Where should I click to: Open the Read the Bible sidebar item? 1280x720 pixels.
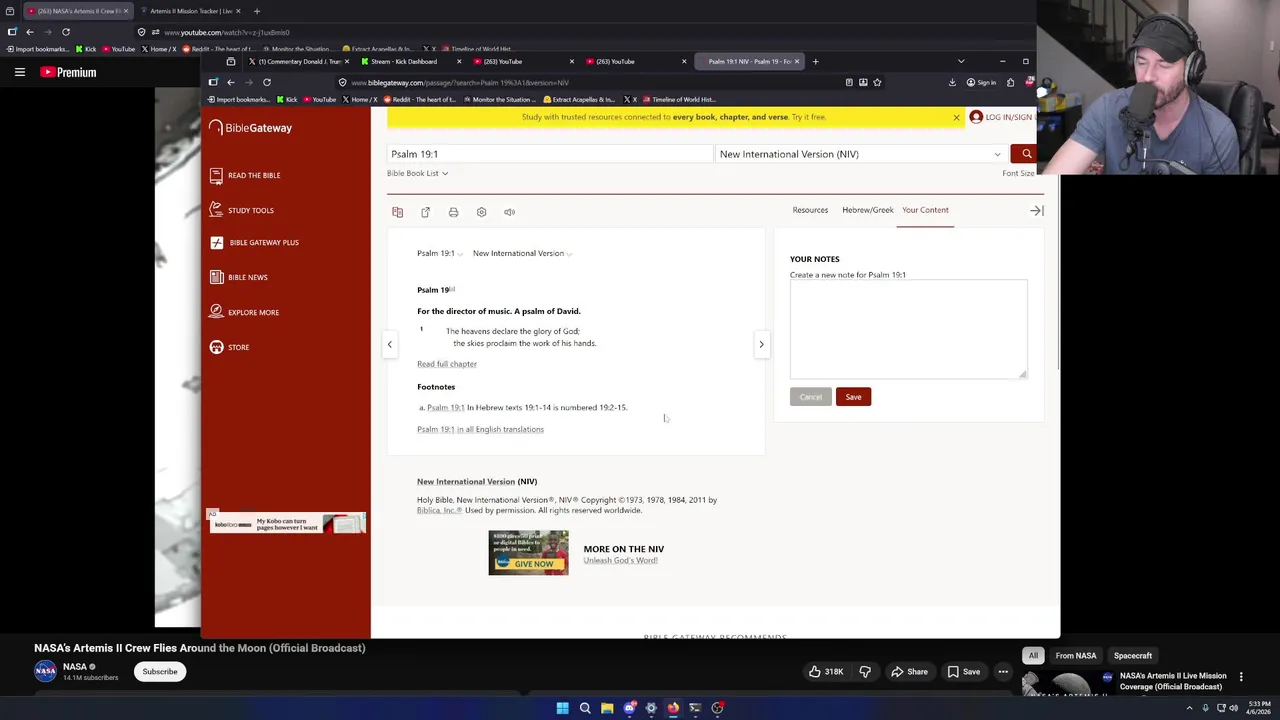(x=245, y=175)
